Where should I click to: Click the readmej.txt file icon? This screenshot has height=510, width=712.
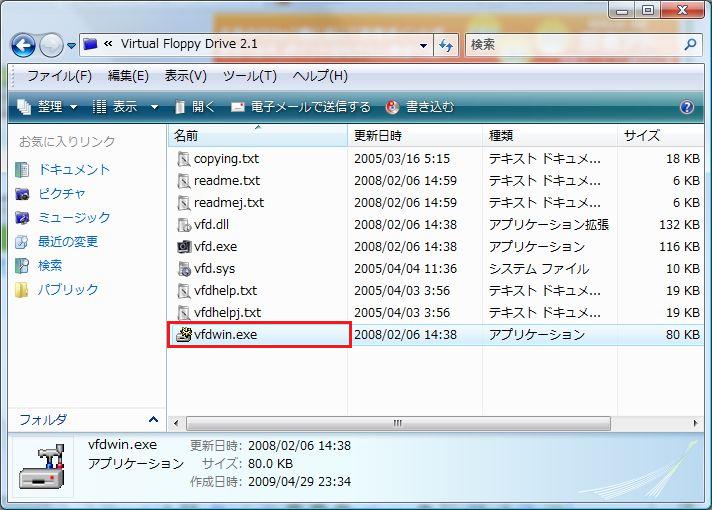click(x=183, y=203)
